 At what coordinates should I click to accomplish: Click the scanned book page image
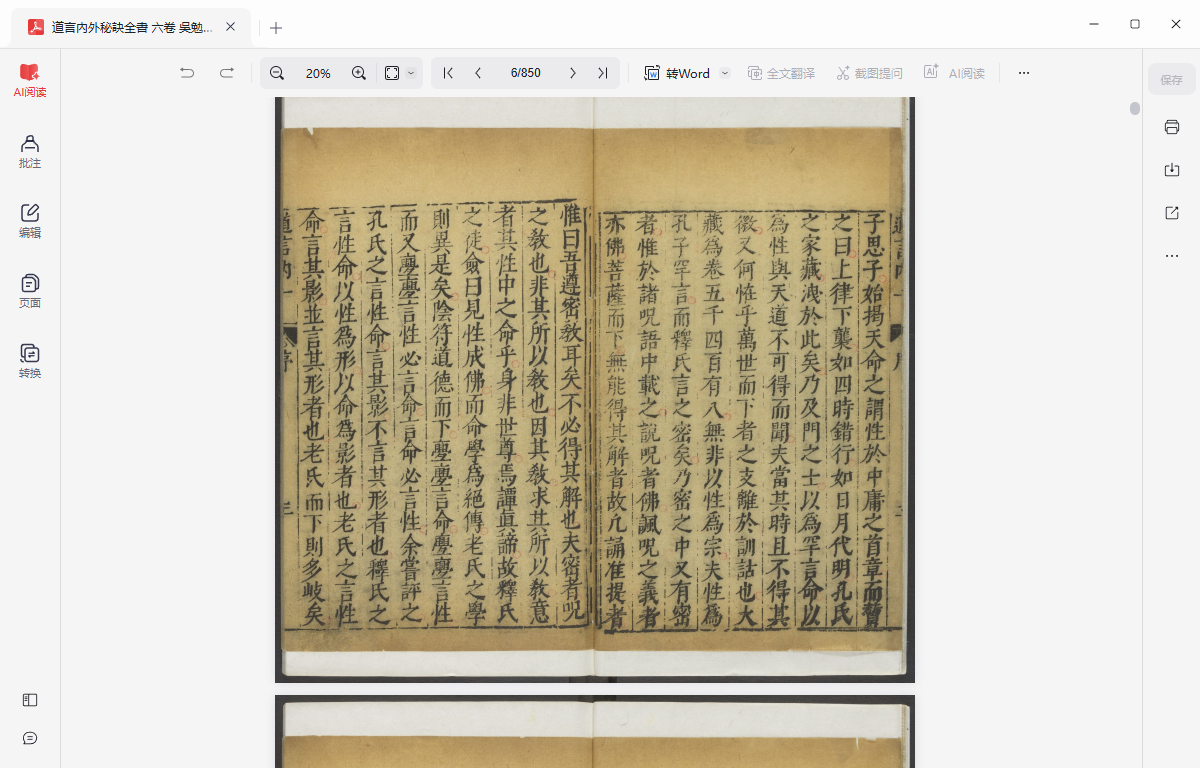coord(595,390)
